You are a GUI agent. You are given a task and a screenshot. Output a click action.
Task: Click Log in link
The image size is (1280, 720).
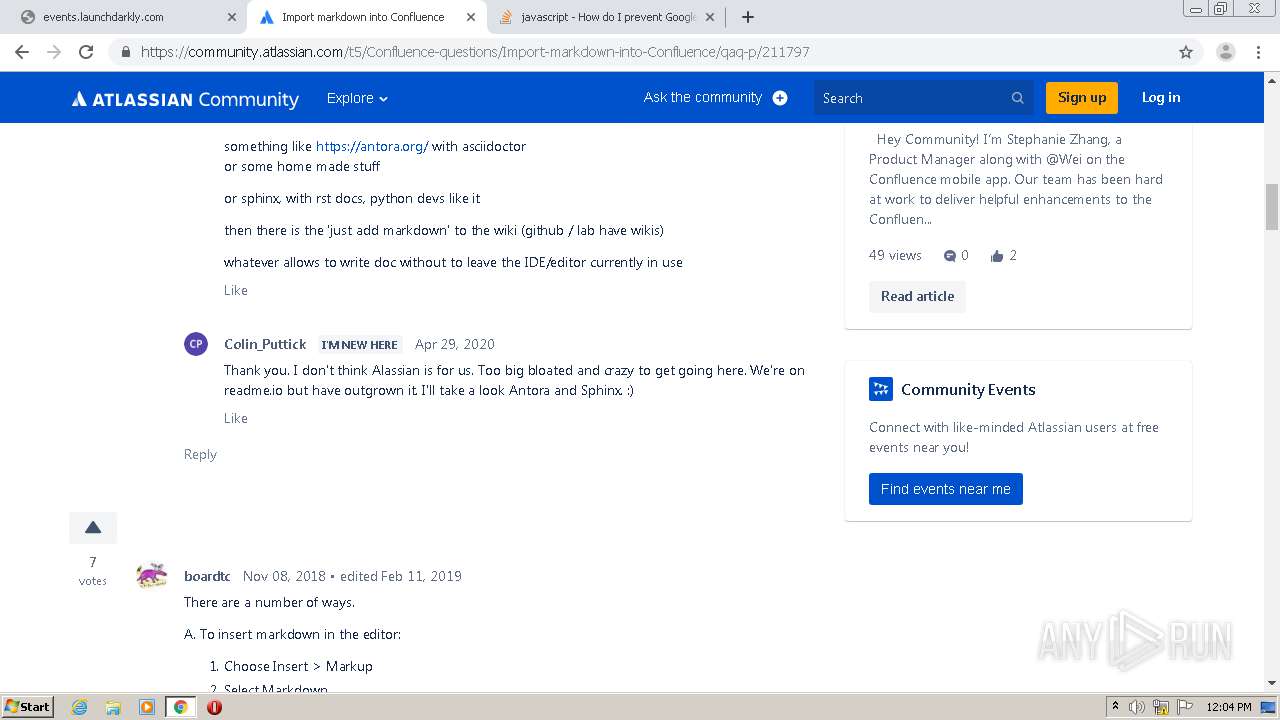point(1161,97)
